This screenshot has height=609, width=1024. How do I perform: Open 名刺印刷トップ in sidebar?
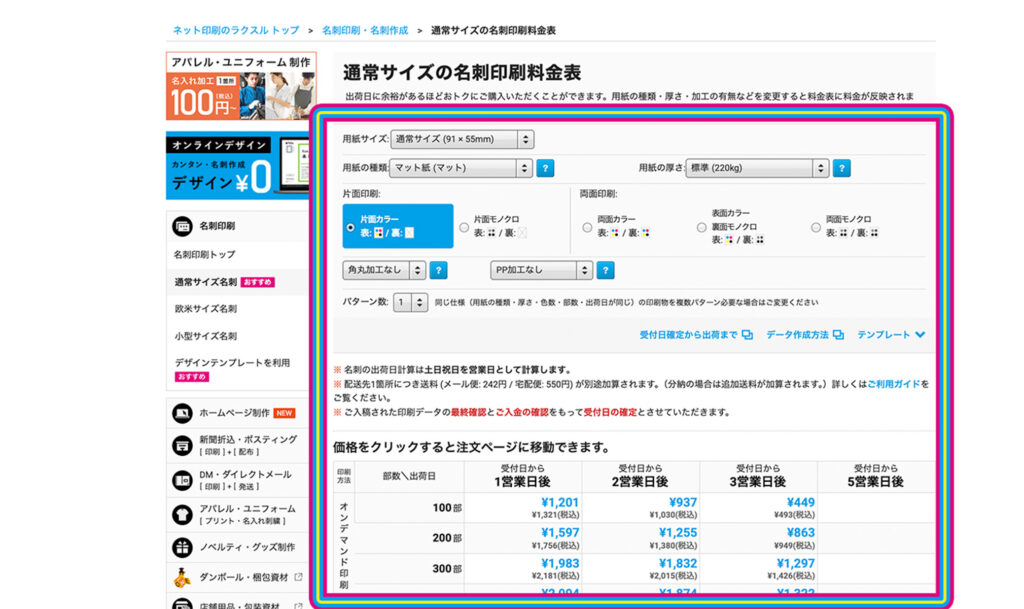click(x=204, y=255)
